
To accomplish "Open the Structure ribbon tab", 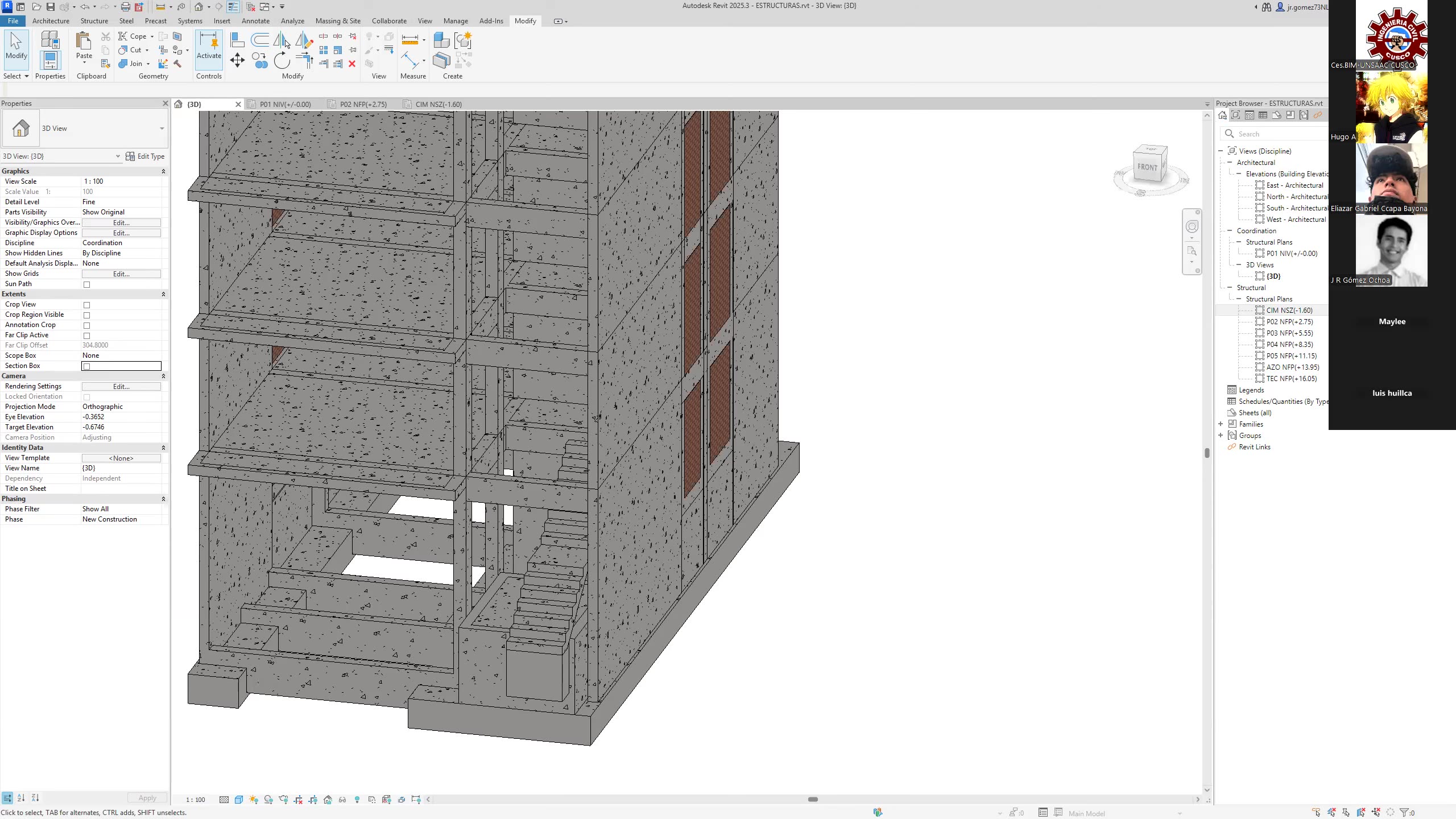I will [x=94, y=21].
